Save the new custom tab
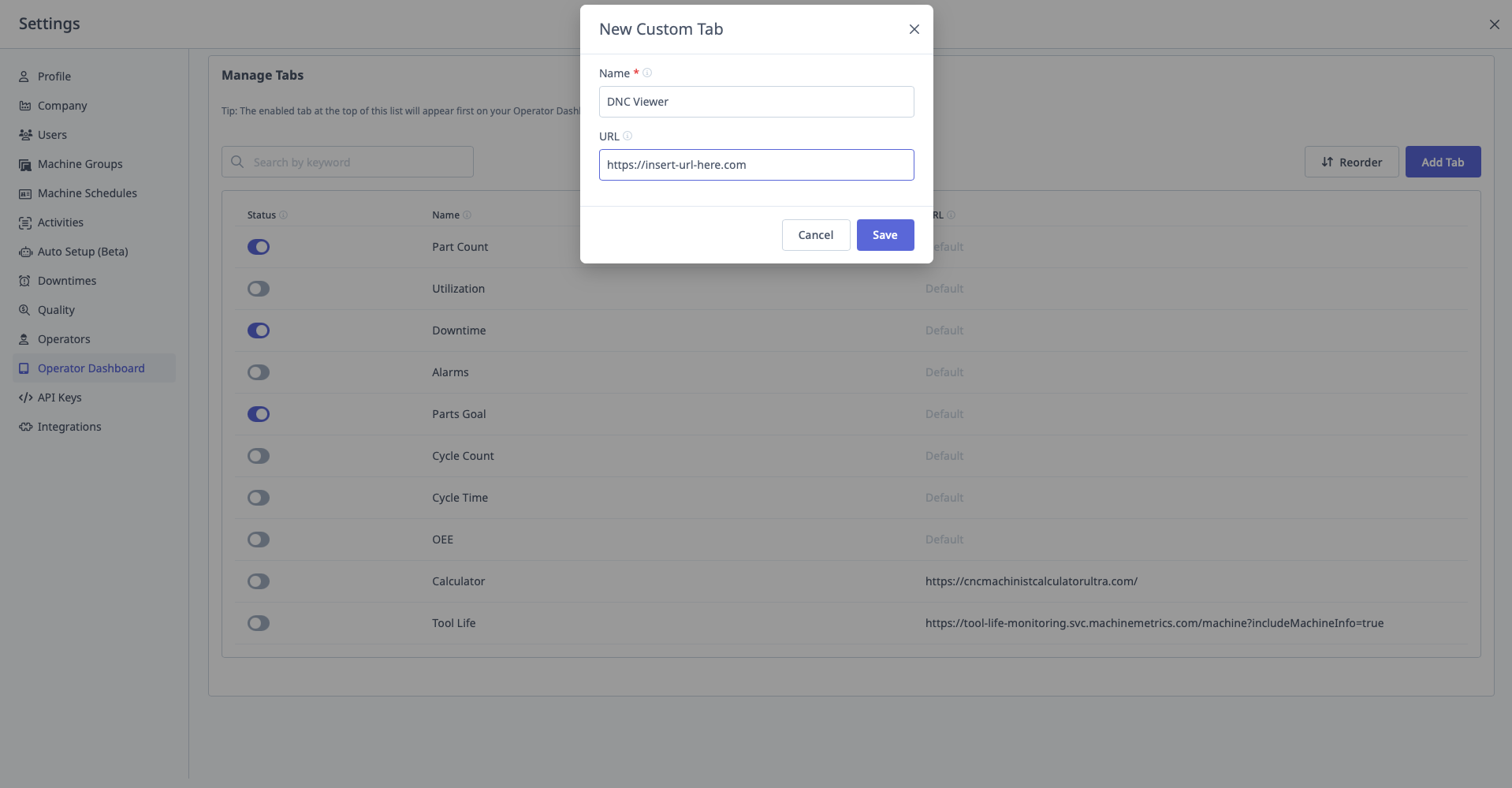This screenshot has height=788, width=1512. coord(884,234)
